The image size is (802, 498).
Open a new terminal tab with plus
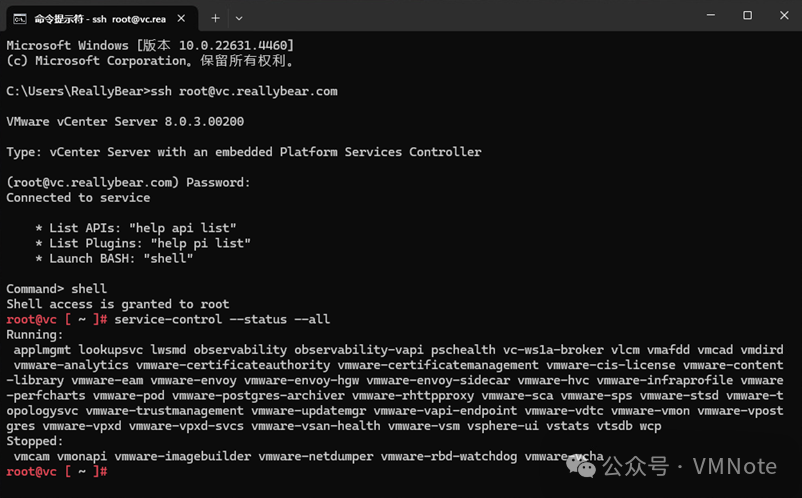coord(215,18)
